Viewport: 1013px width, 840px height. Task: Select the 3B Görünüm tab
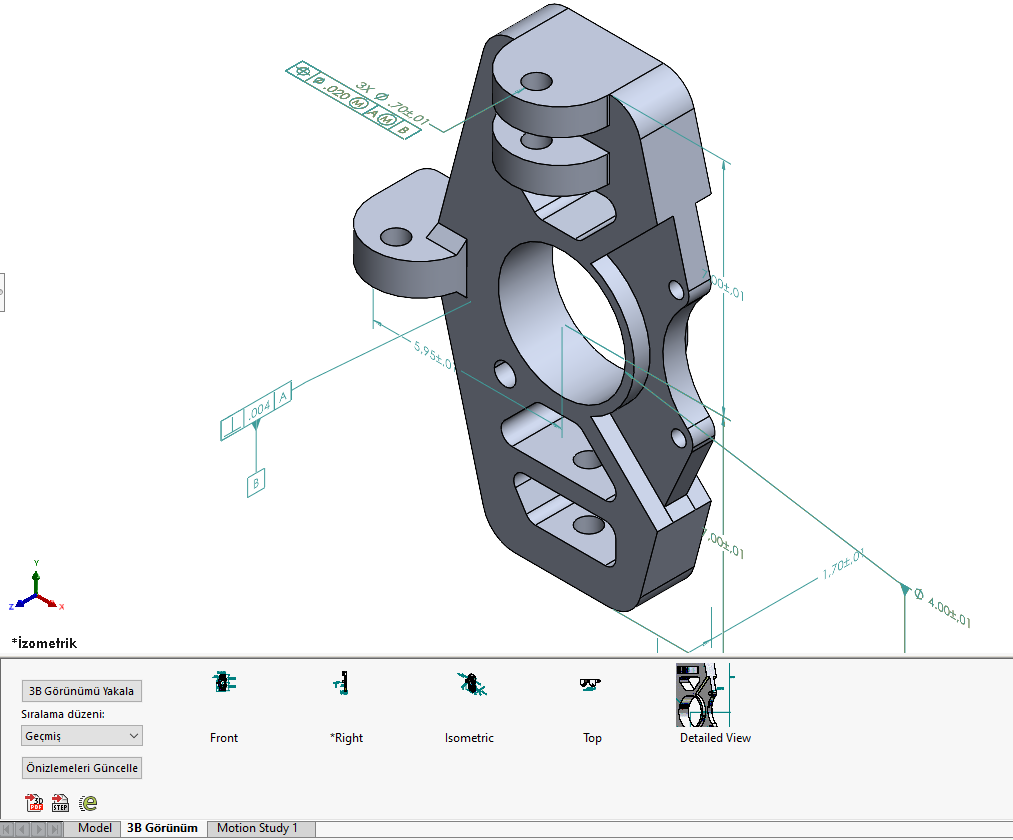click(162, 828)
